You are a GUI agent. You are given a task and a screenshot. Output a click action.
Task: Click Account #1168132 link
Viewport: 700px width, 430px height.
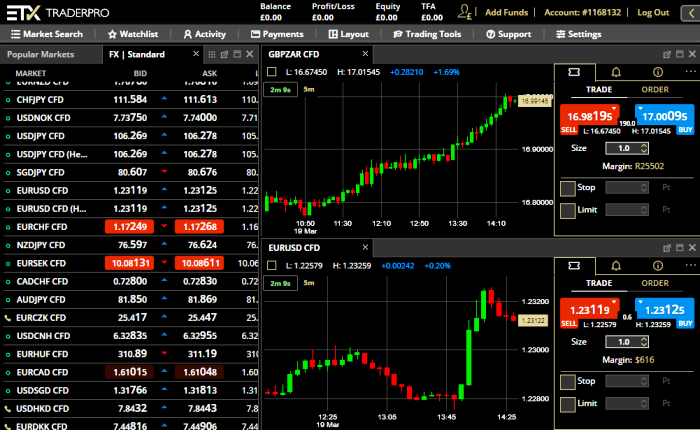pyautogui.click(x=583, y=13)
